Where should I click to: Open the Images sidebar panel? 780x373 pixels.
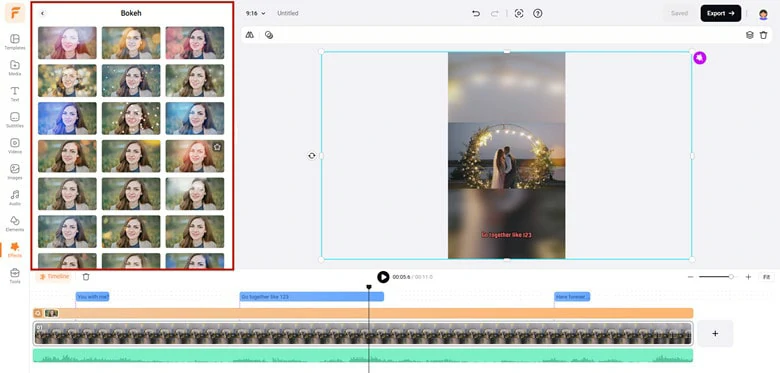[15, 172]
